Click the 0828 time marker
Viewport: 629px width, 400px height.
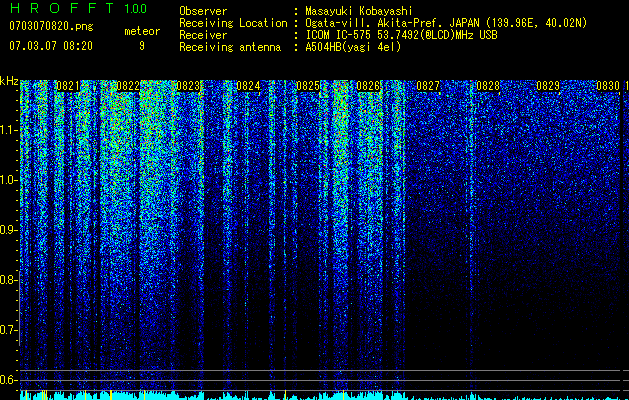pyautogui.click(x=488, y=86)
